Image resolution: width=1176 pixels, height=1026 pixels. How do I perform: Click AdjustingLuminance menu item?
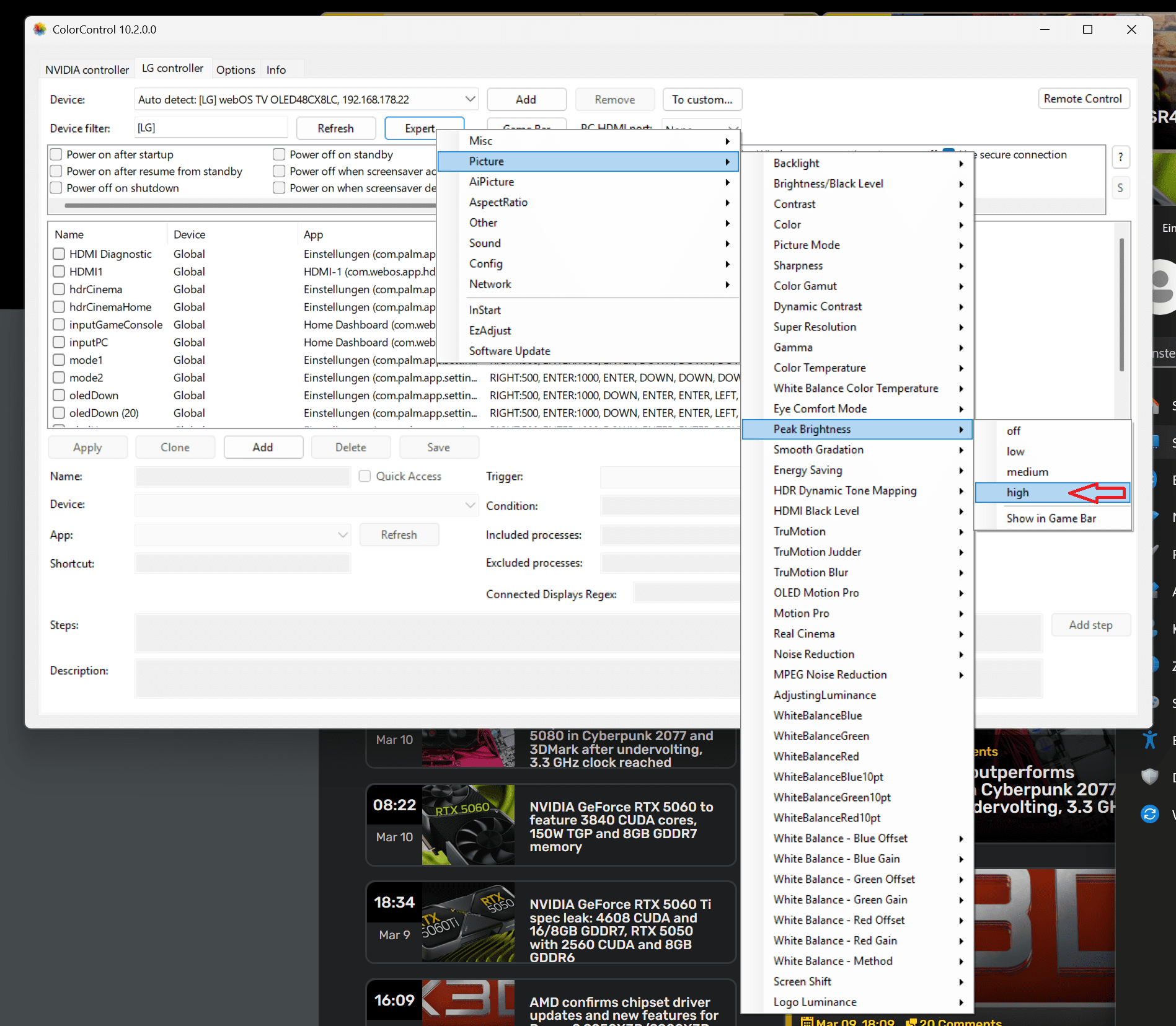(x=857, y=695)
